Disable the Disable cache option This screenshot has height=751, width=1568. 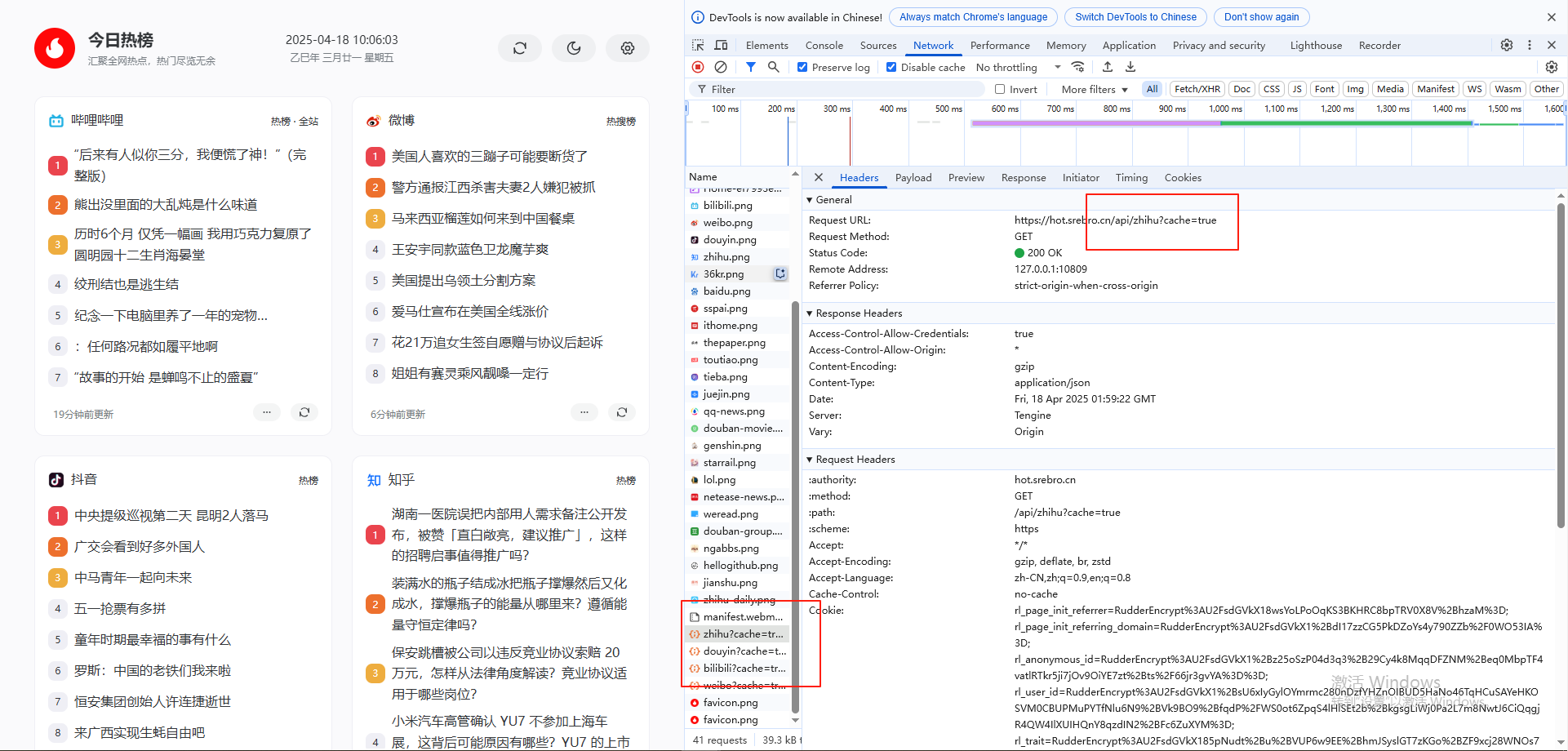[x=891, y=67]
